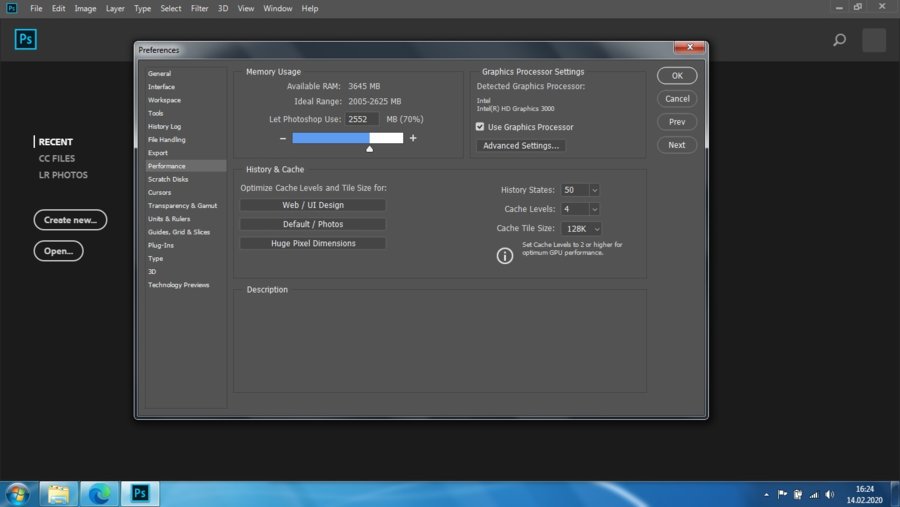Open the Window menu
Screen dimensions: 900x507
278,9
